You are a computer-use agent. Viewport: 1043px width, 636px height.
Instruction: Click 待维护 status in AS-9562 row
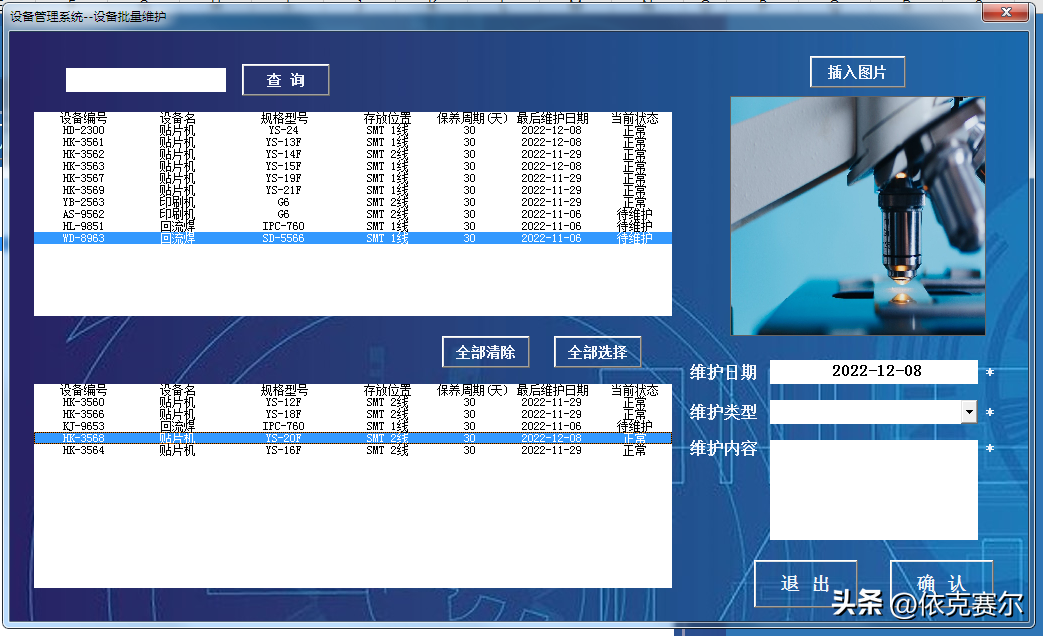point(635,214)
